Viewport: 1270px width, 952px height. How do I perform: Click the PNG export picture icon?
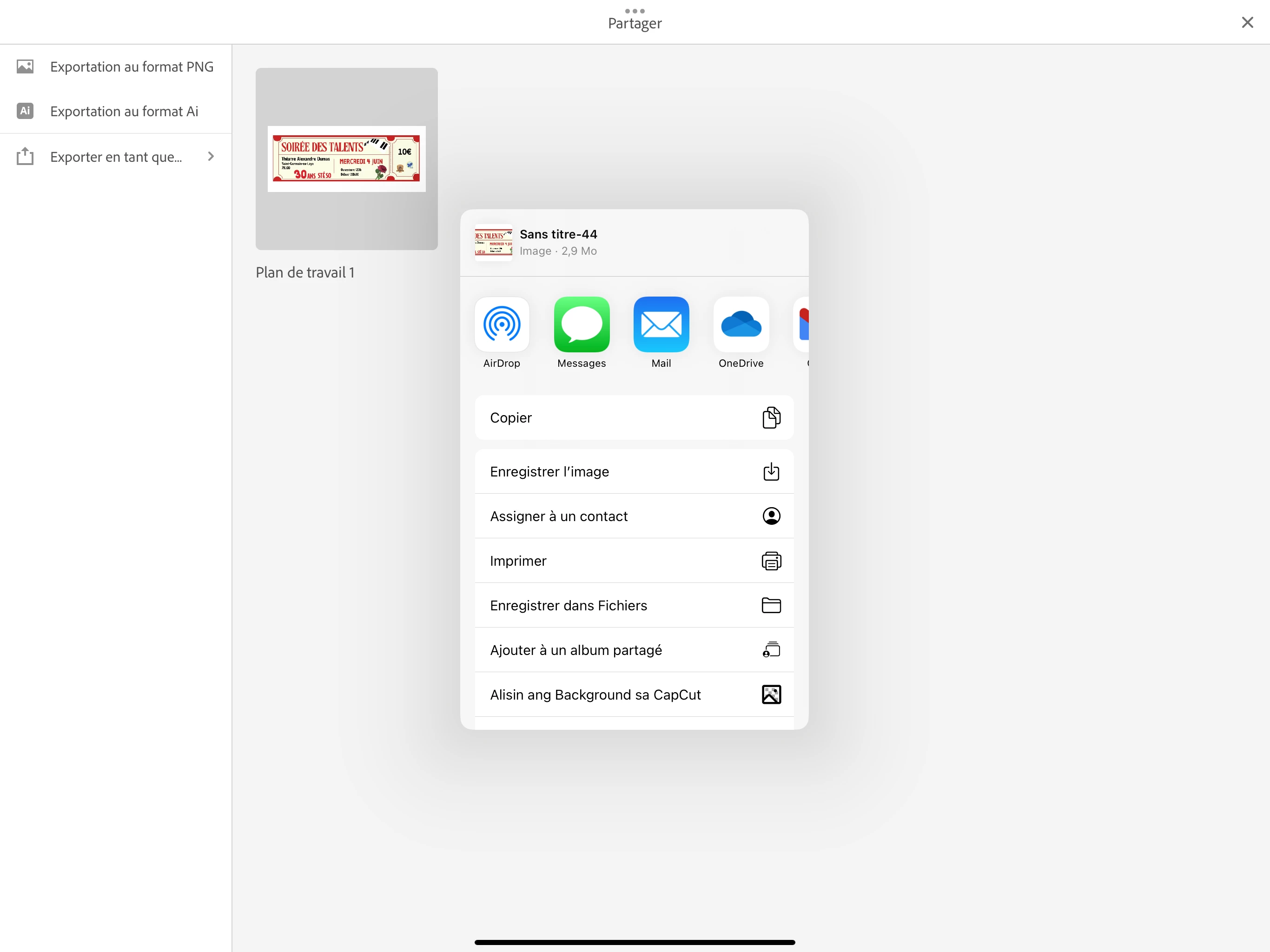tap(25, 66)
